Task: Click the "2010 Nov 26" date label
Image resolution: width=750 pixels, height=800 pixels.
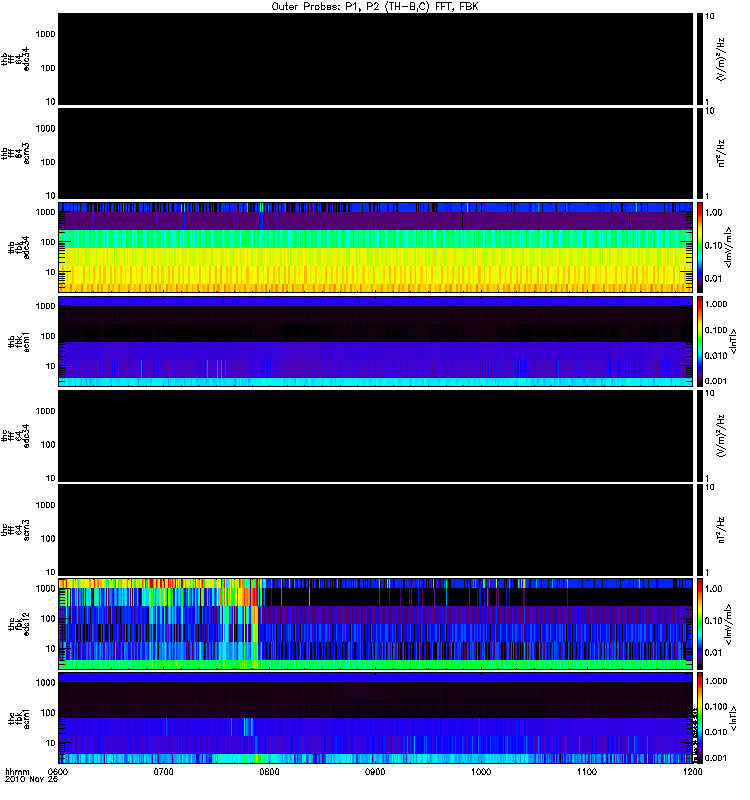Action: pos(31,779)
